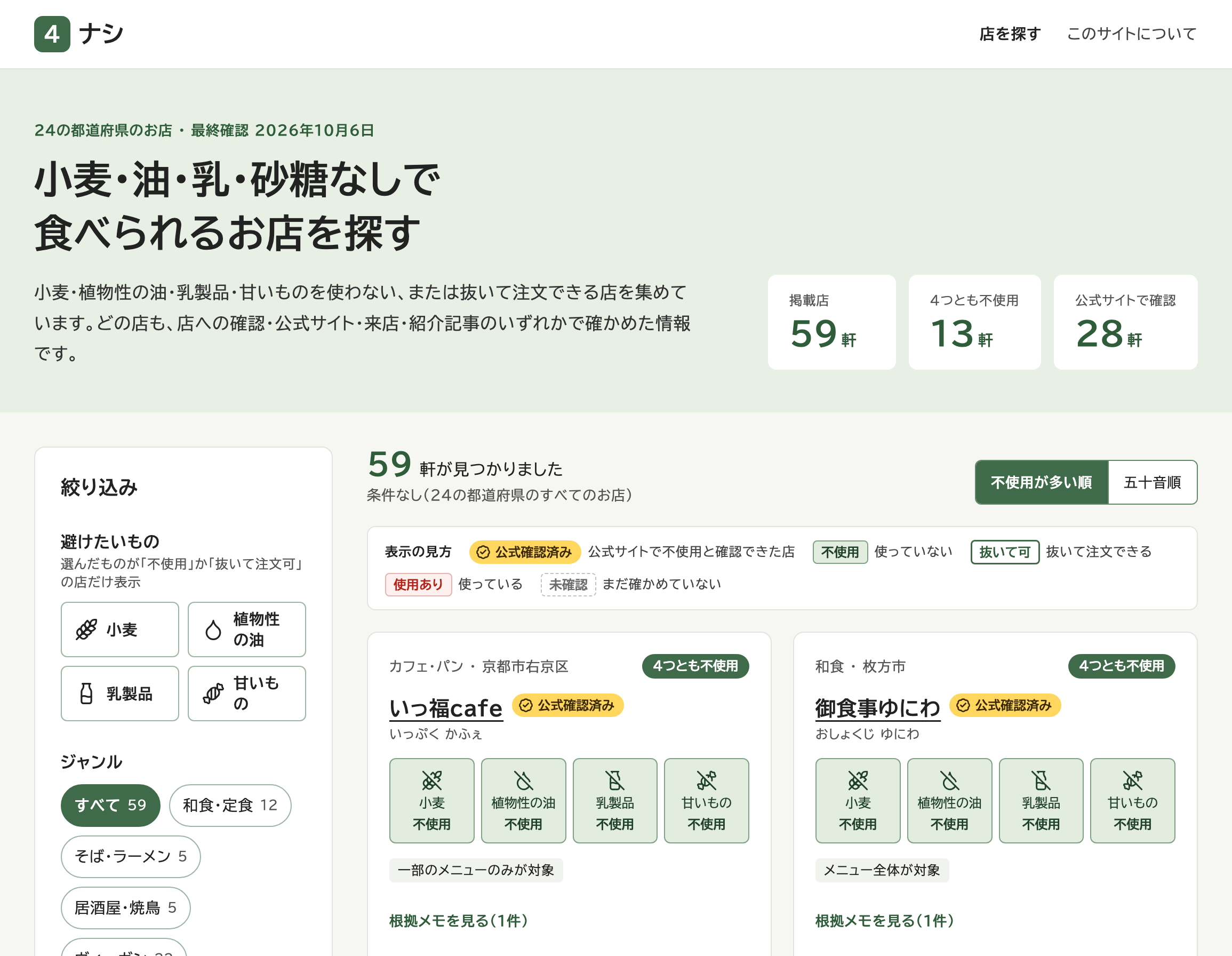The height and width of the screenshot is (956, 1232).
Task: Toggle the 小麦 avoid filter
Action: [119, 630]
